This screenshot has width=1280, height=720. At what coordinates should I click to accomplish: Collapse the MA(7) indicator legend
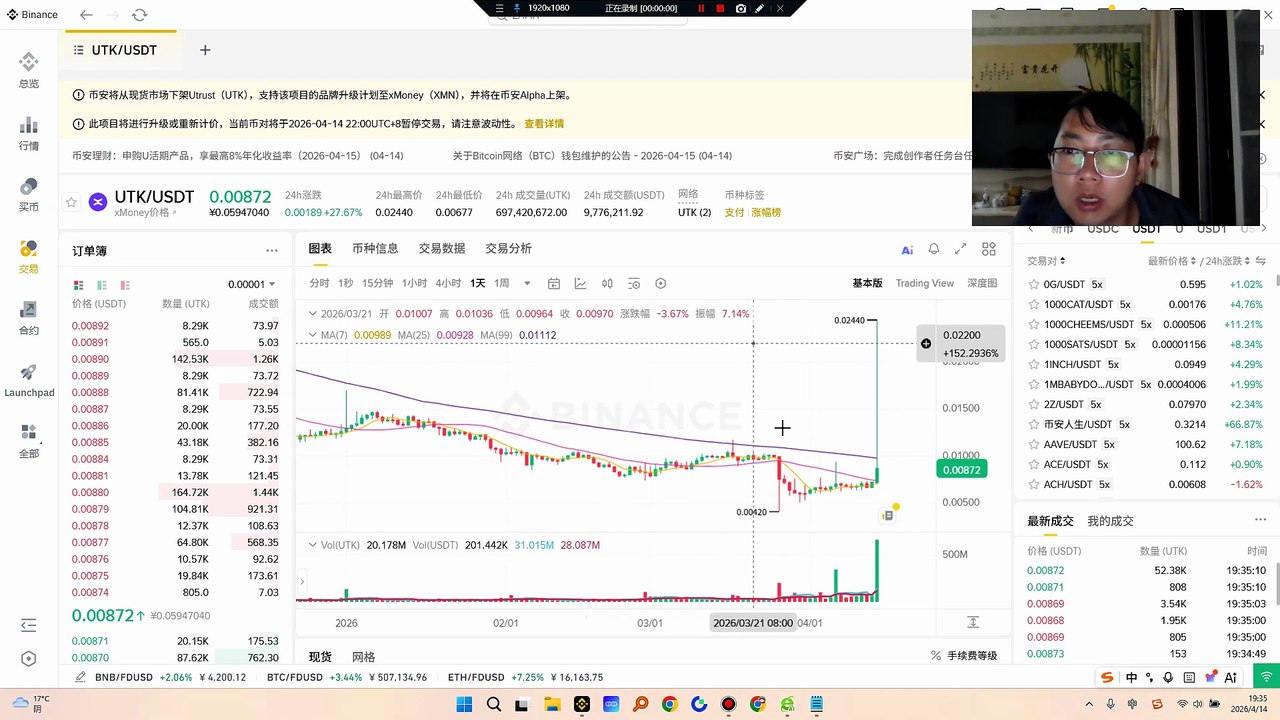[x=312, y=335]
